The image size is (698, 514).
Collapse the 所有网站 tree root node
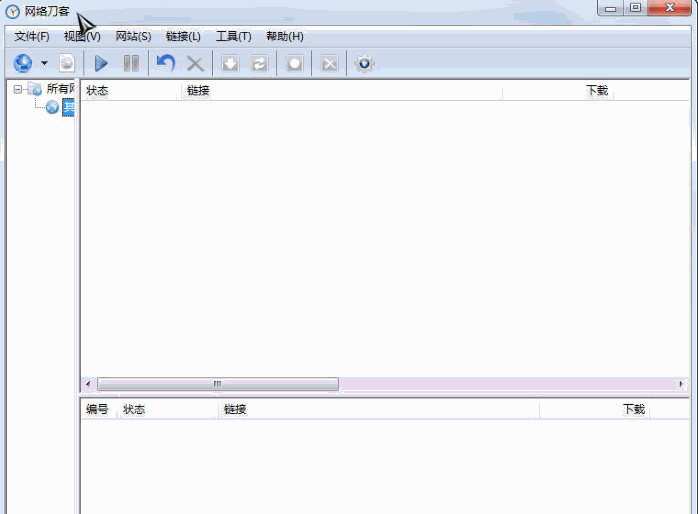pos(17,89)
